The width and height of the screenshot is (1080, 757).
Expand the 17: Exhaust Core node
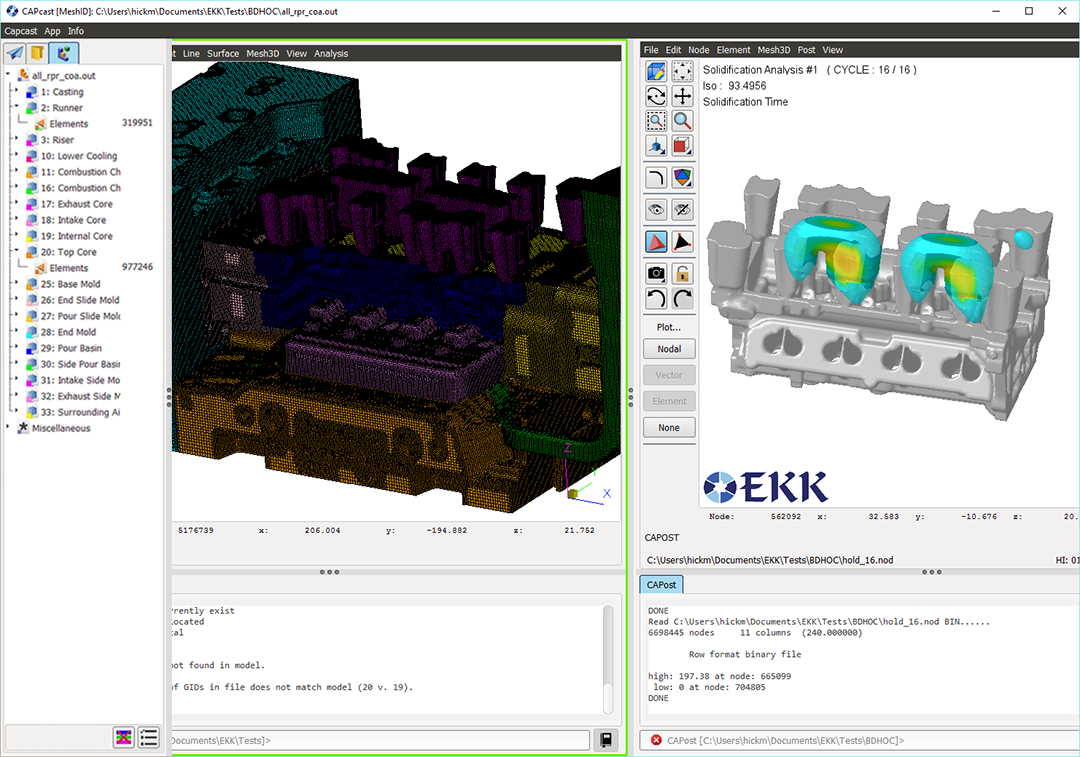point(17,203)
